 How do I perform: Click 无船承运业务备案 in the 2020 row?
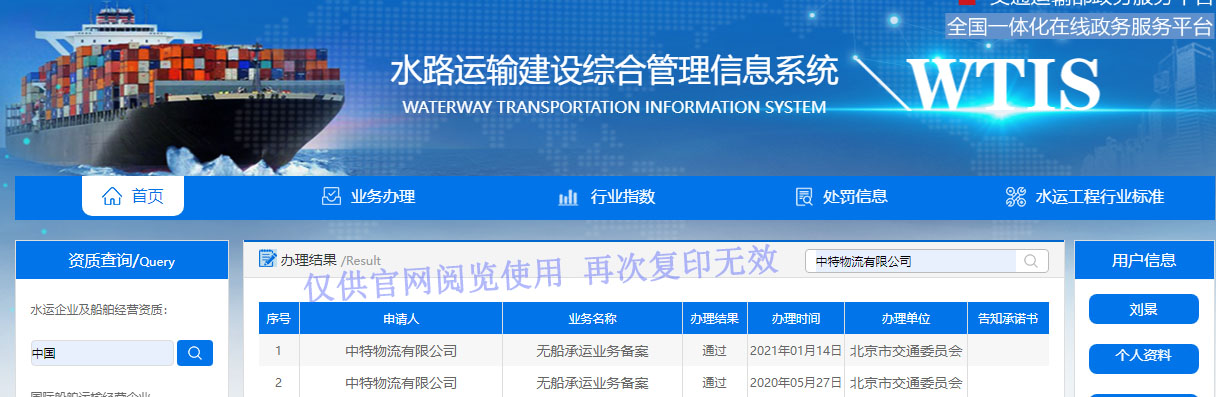coord(593,383)
